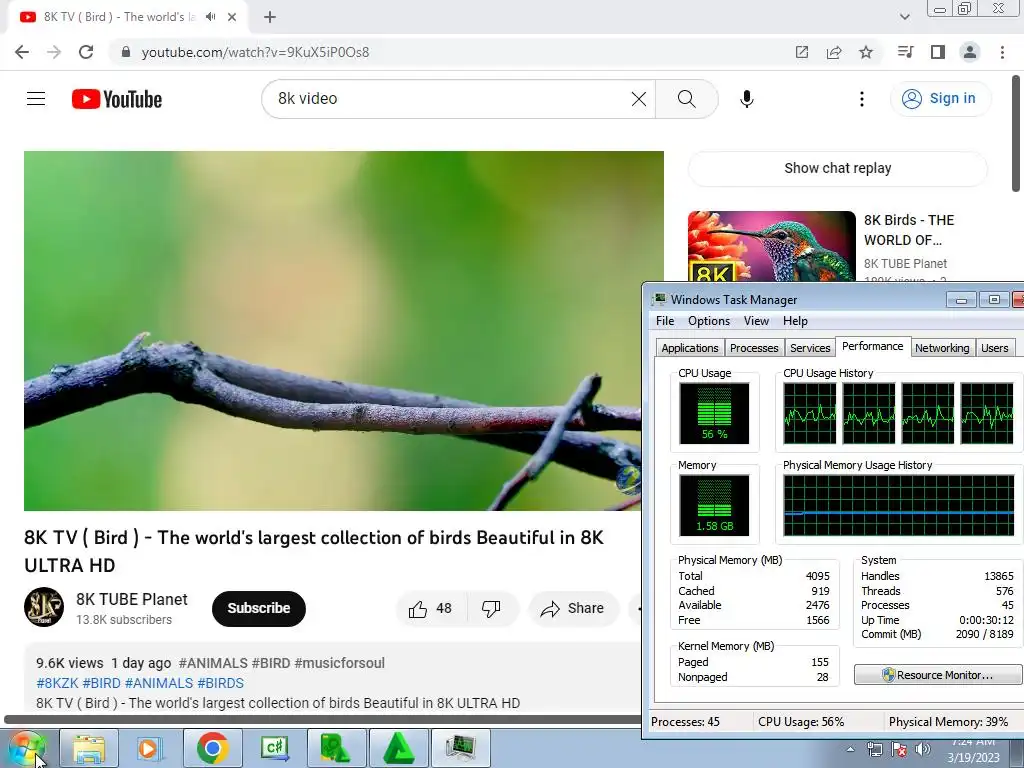Open the 8K Birds recommended video thumbnail

(771, 247)
